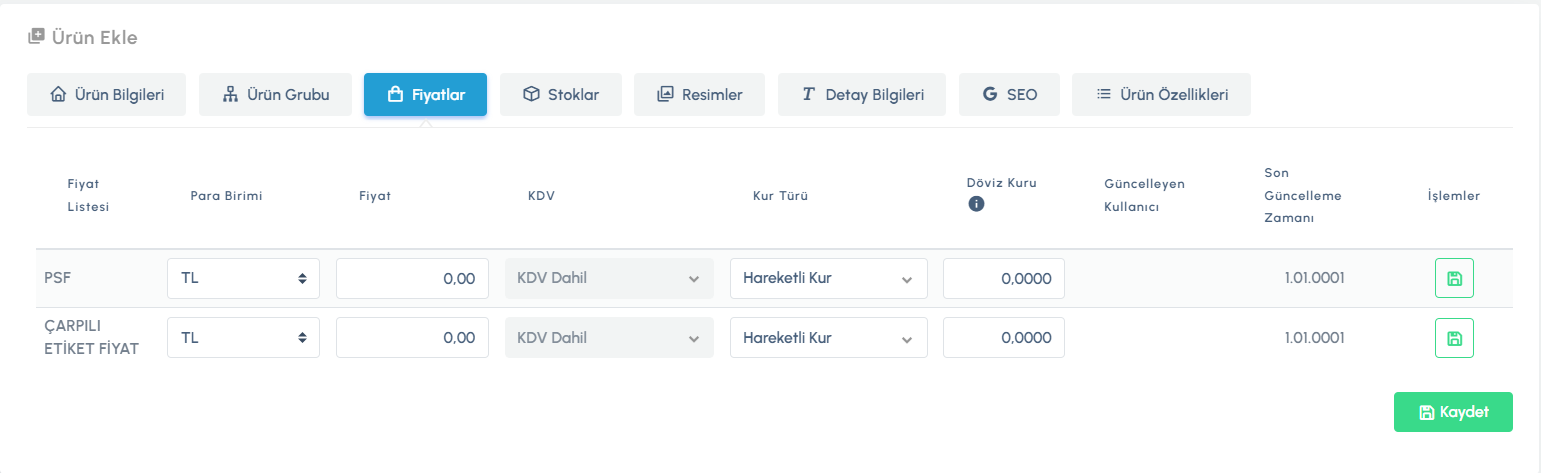Open ÇARPILI ETİKET FİYAT currency dropdown
The image size is (1541, 473).
pos(243,338)
